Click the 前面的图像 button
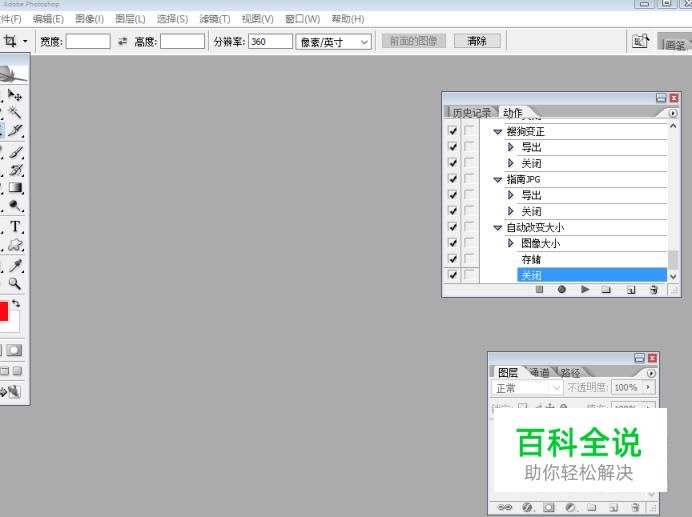 [x=414, y=41]
